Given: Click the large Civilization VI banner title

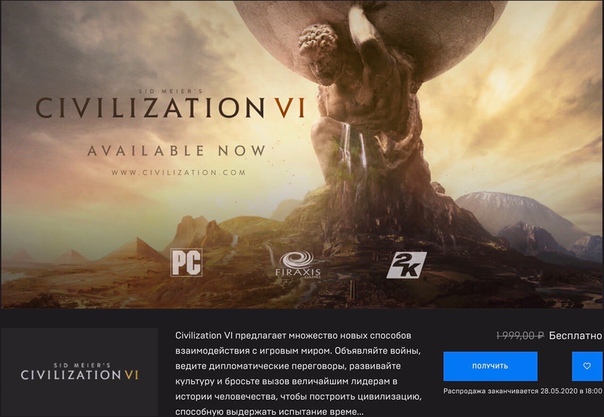Looking at the screenshot, I should click(170, 108).
